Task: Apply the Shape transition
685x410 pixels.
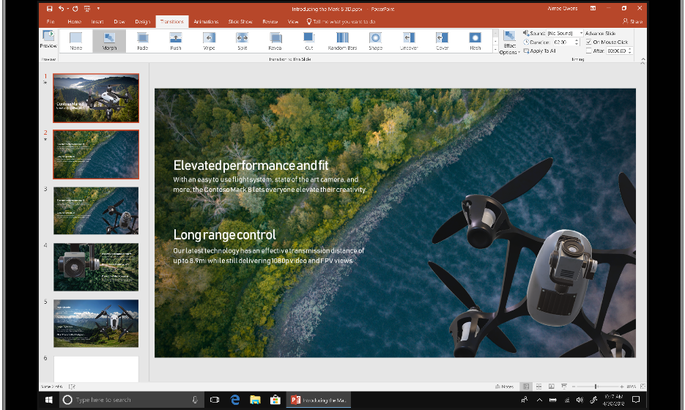Action: 375,41
